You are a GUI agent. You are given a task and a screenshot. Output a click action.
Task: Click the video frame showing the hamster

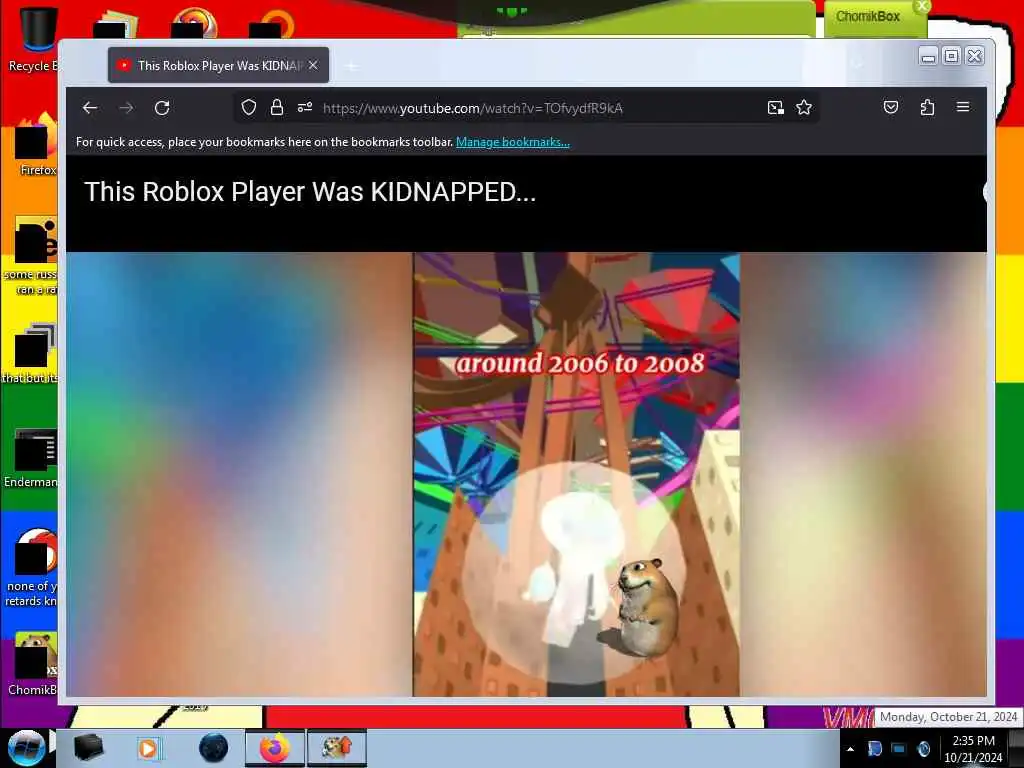pos(577,474)
